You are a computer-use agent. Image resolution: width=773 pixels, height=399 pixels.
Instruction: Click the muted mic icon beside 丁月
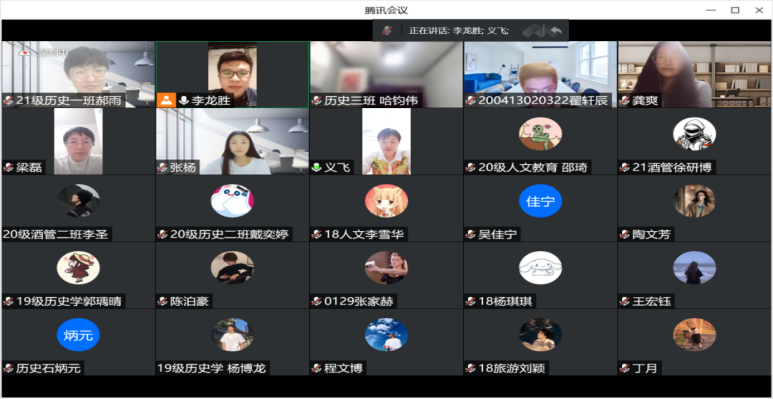625,368
